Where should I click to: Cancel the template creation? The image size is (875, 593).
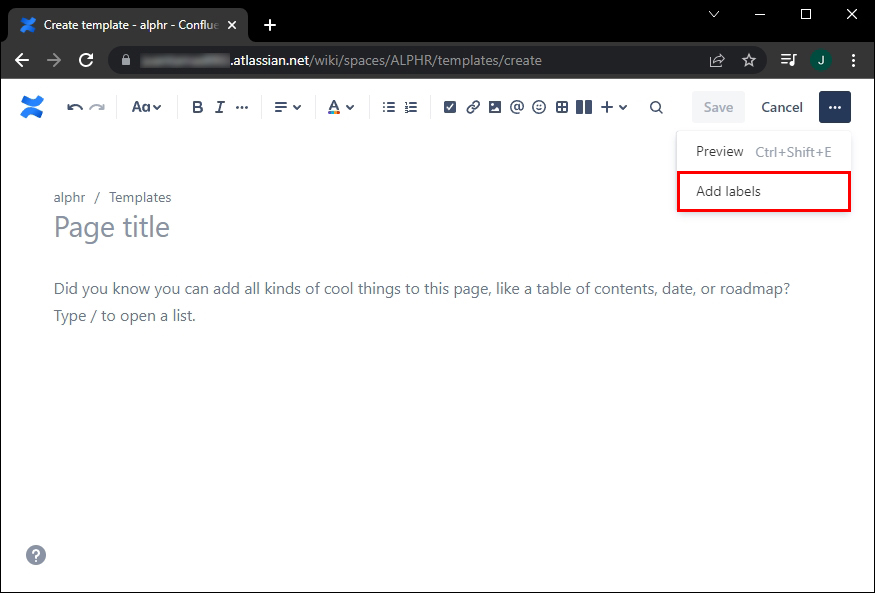tap(781, 107)
